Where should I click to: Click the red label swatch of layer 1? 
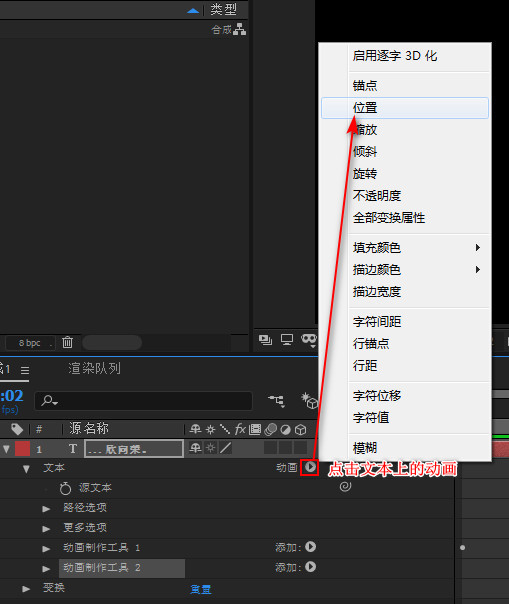(22, 449)
